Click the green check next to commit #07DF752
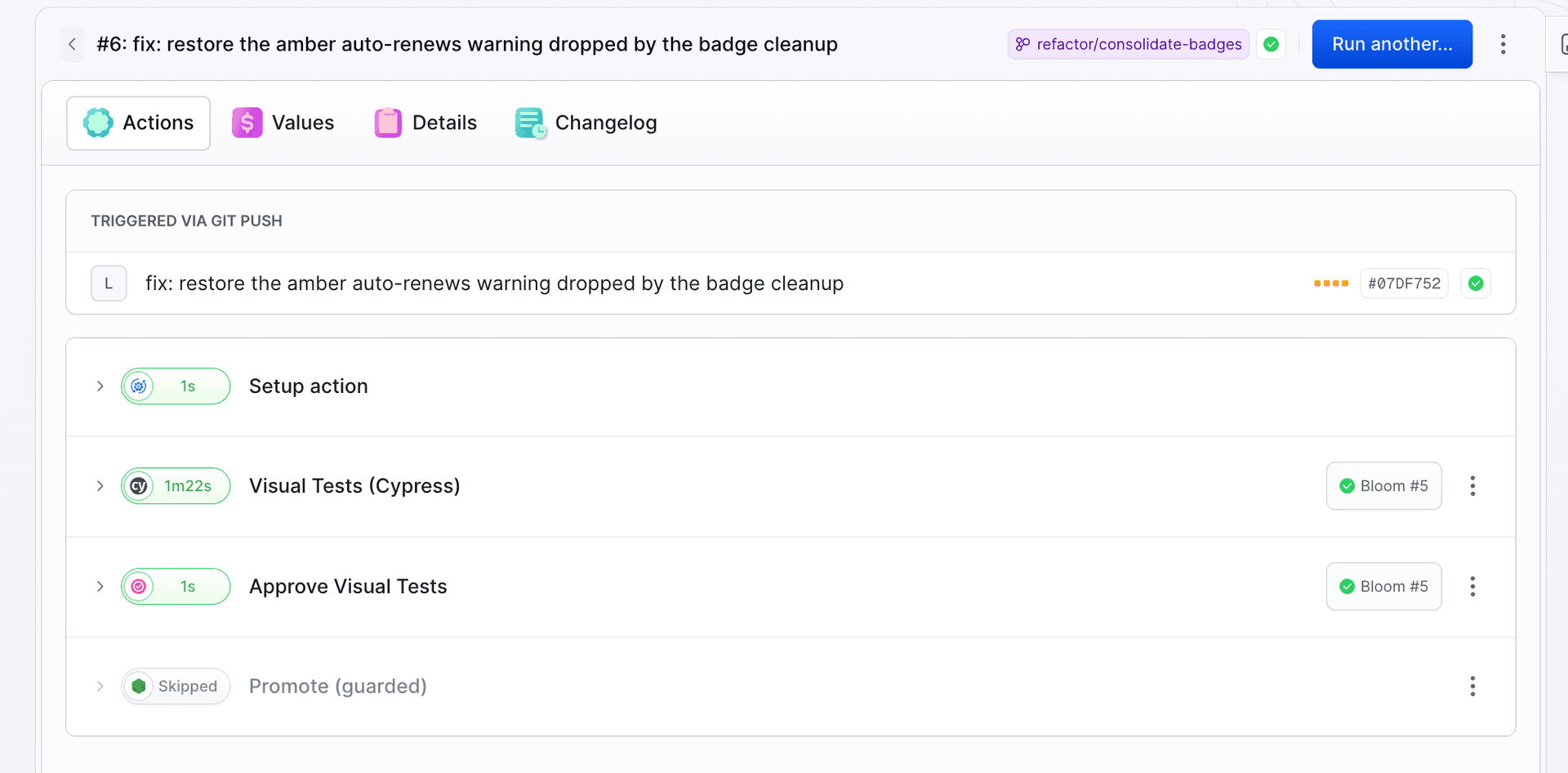 click(1476, 284)
